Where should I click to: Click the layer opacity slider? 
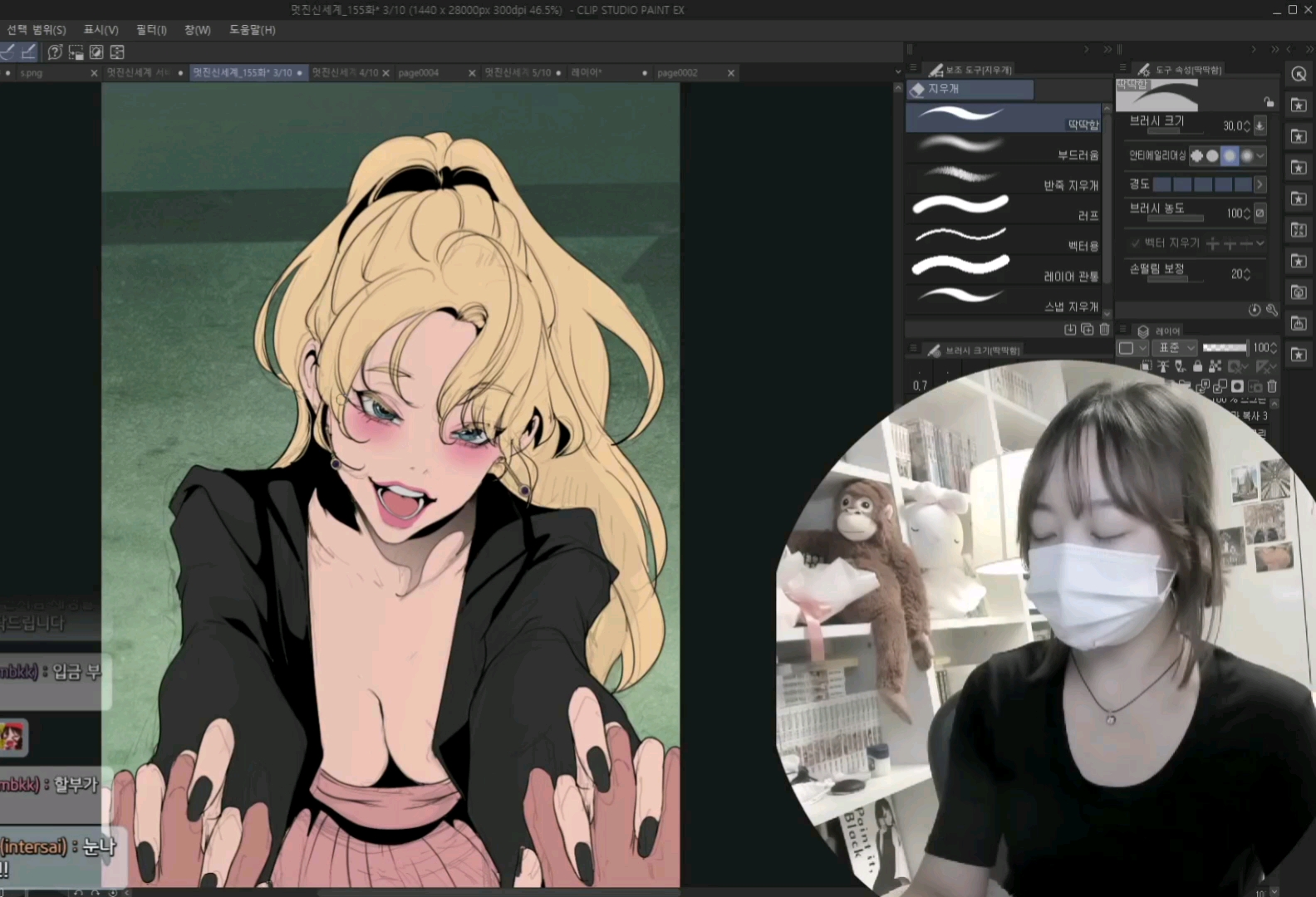pyautogui.click(x=1225, y=348)
